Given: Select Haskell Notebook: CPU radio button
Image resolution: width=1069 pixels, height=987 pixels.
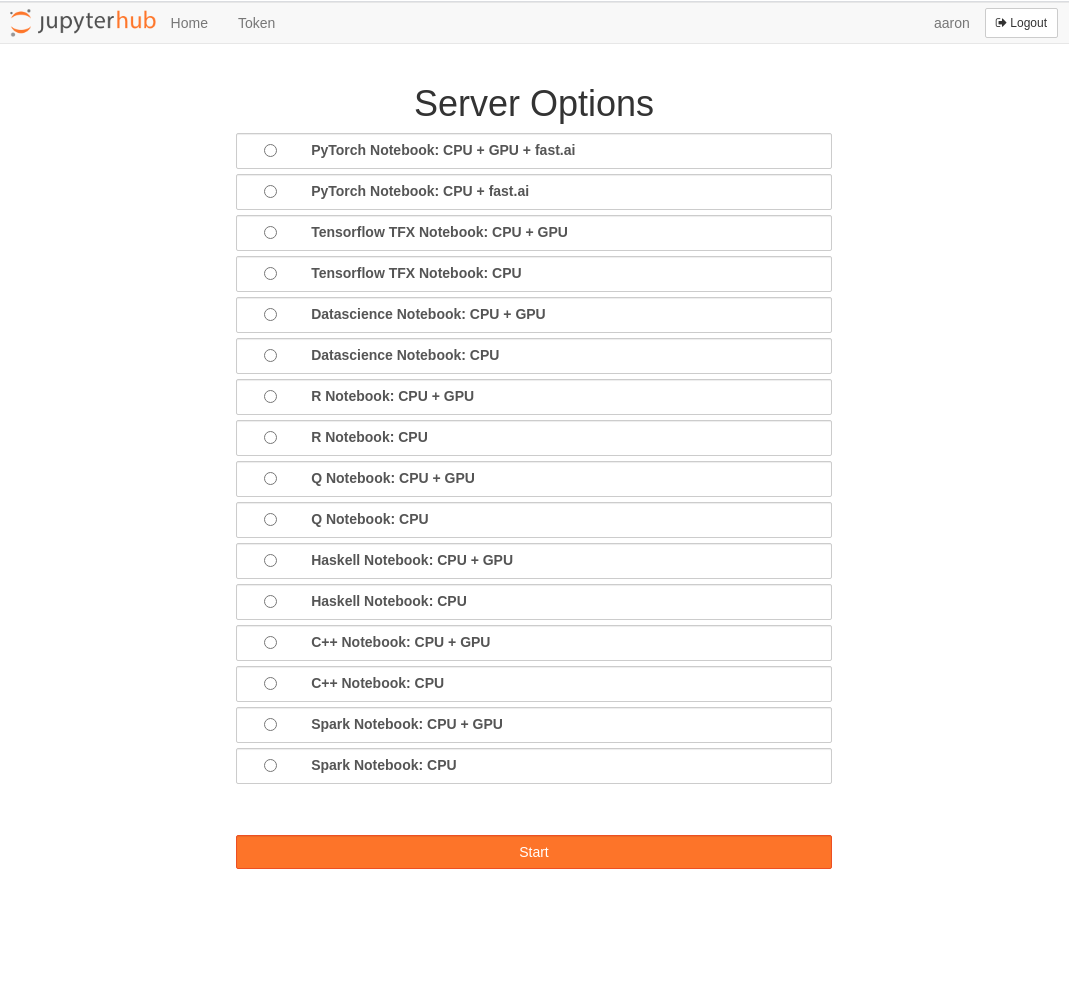Looking at the screenshot, I should pos(270,602).
